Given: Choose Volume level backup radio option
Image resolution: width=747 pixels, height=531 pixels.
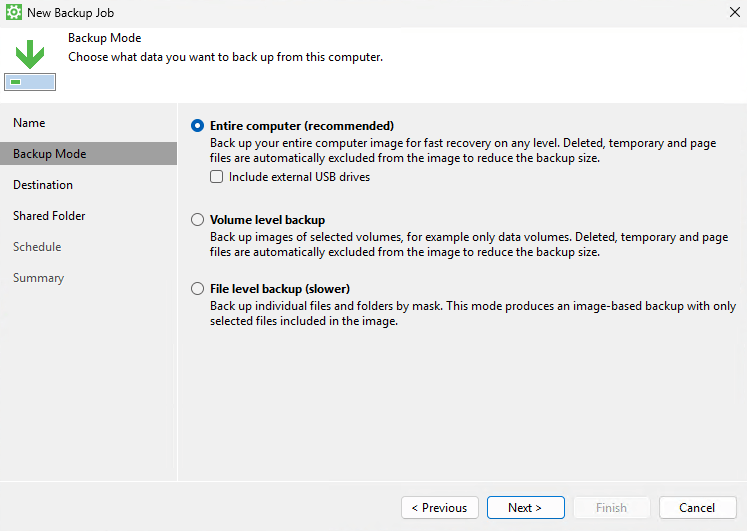Looking at the screenshot, I should pyautogui.click(x=197, y=220).
